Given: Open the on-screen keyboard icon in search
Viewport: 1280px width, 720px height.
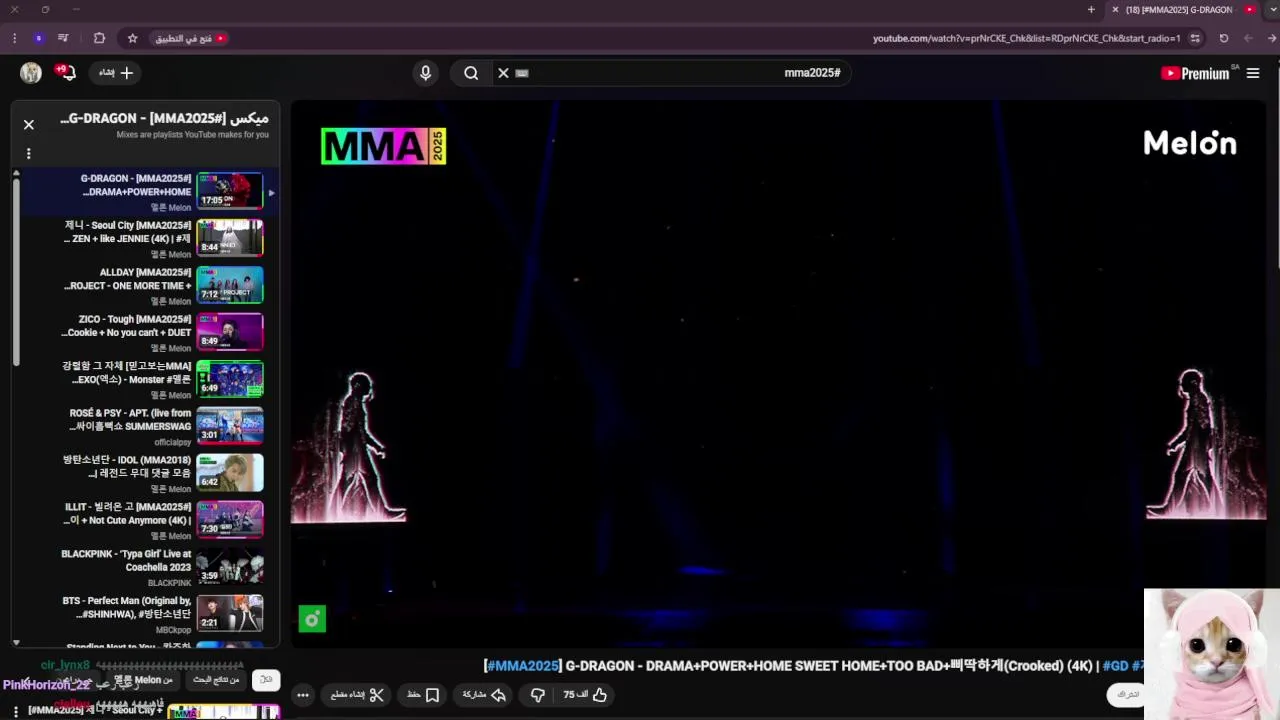Looking at the screenshot, I should click(x=522, y=73).
